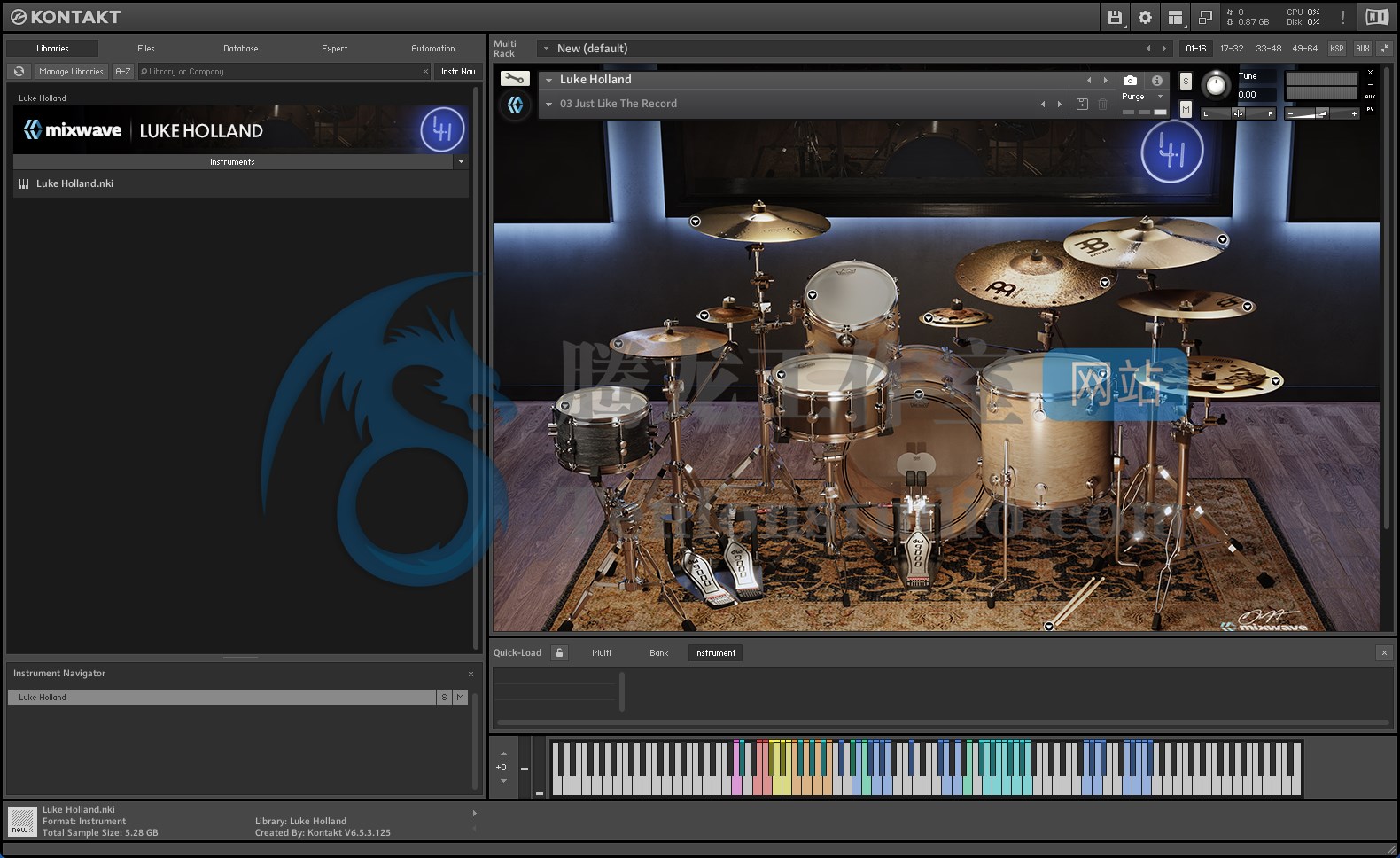Adjust the instrument volume slider
This screenshot has width=1400, height=858.
[1321, 113]
